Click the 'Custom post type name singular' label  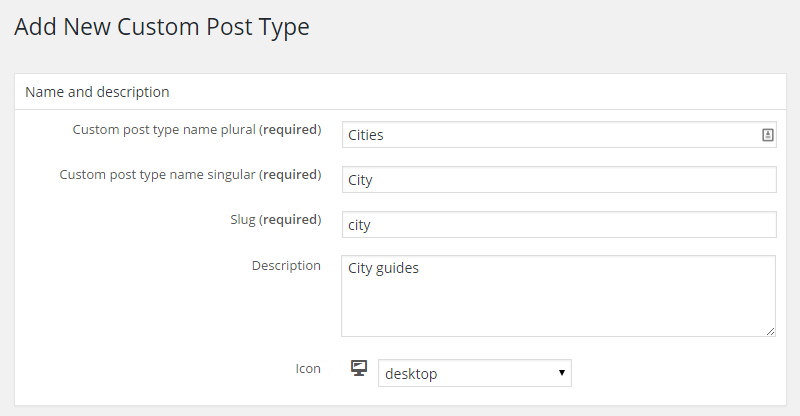[157, 175]
